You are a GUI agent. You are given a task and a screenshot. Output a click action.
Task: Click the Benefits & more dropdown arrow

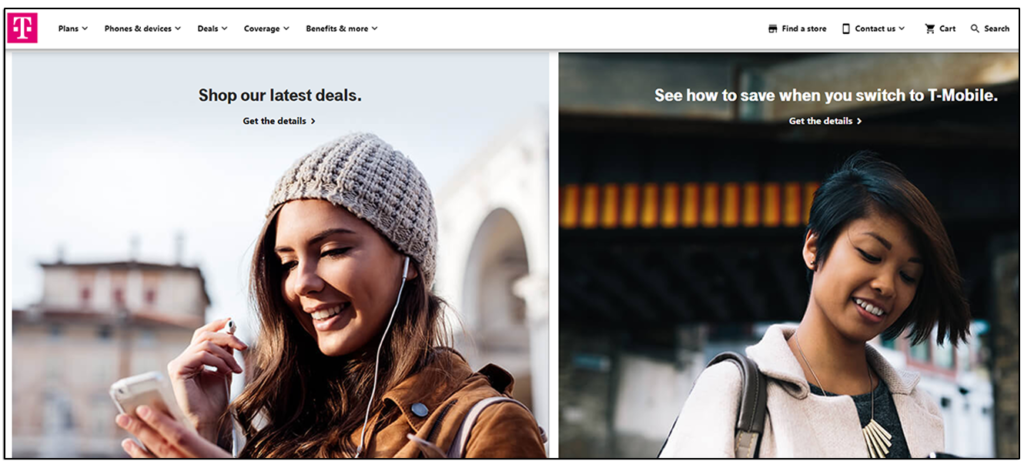[x=375, y=29]
